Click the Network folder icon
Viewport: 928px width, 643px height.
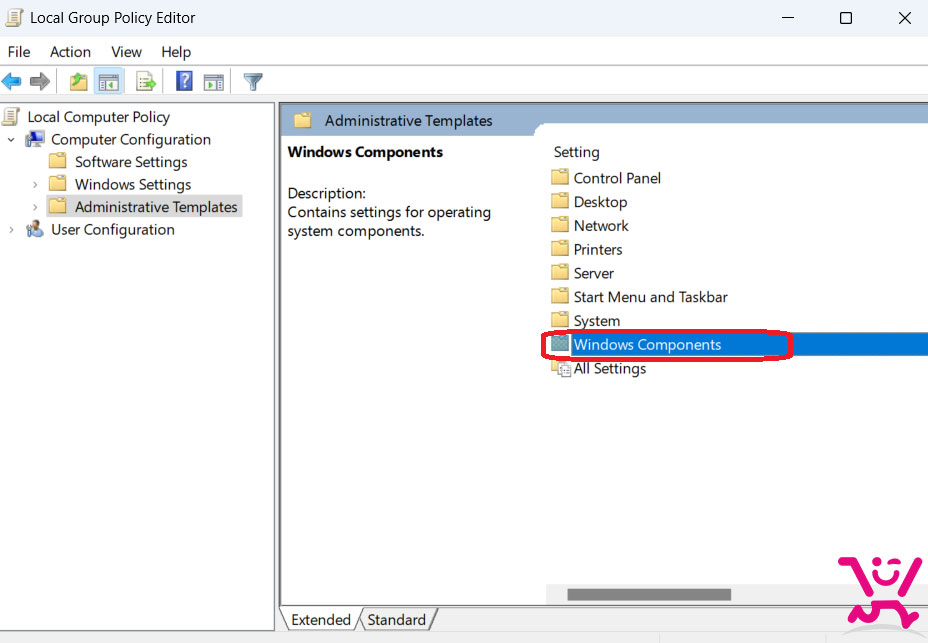coord(560,224)
